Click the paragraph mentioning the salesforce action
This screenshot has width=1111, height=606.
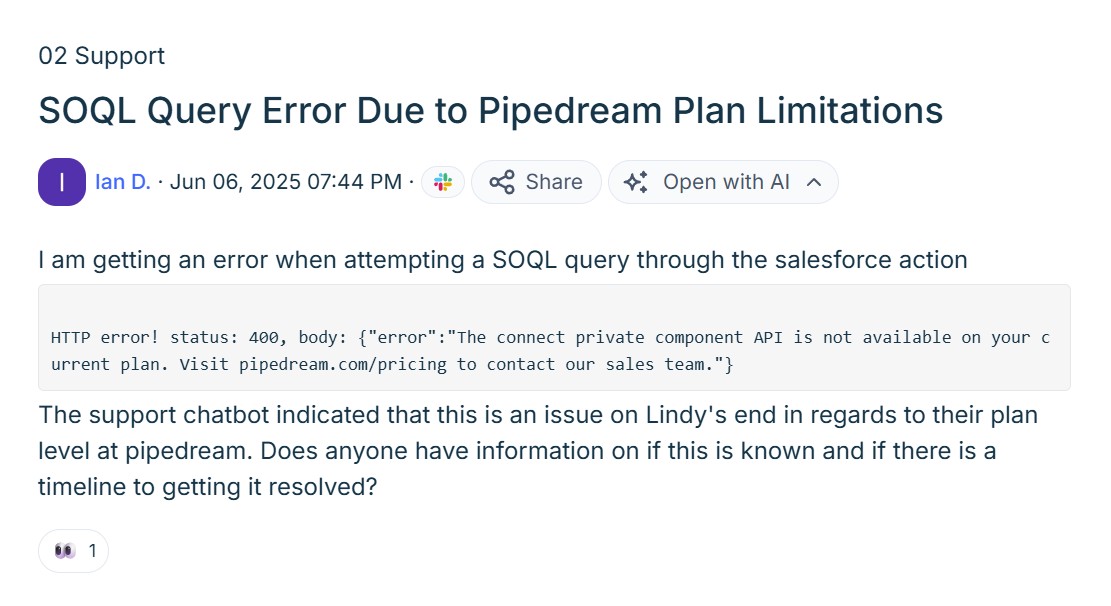pos(502,259)
